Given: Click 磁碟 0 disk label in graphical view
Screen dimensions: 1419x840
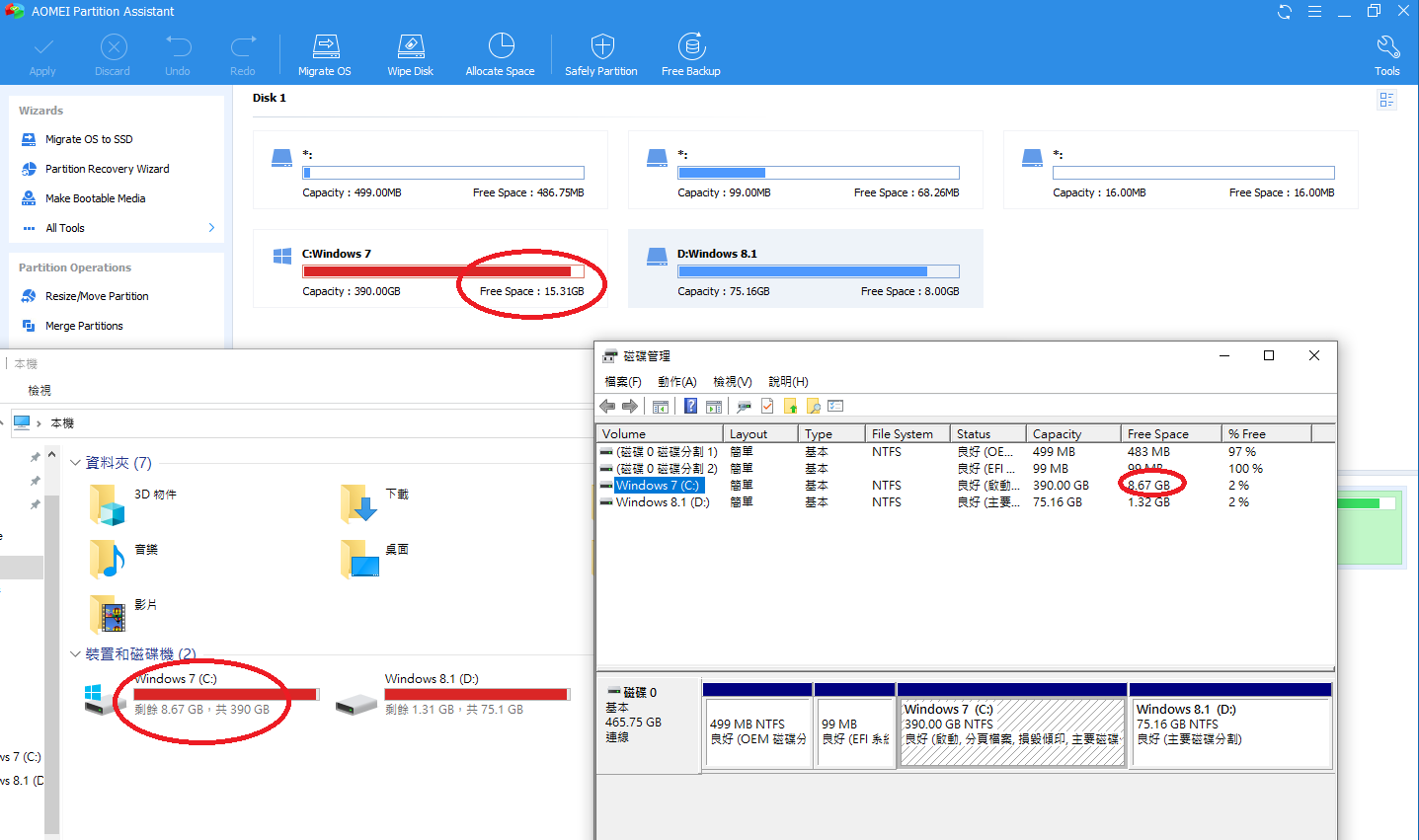Looking at the screenshot, I should click(649, 724).
